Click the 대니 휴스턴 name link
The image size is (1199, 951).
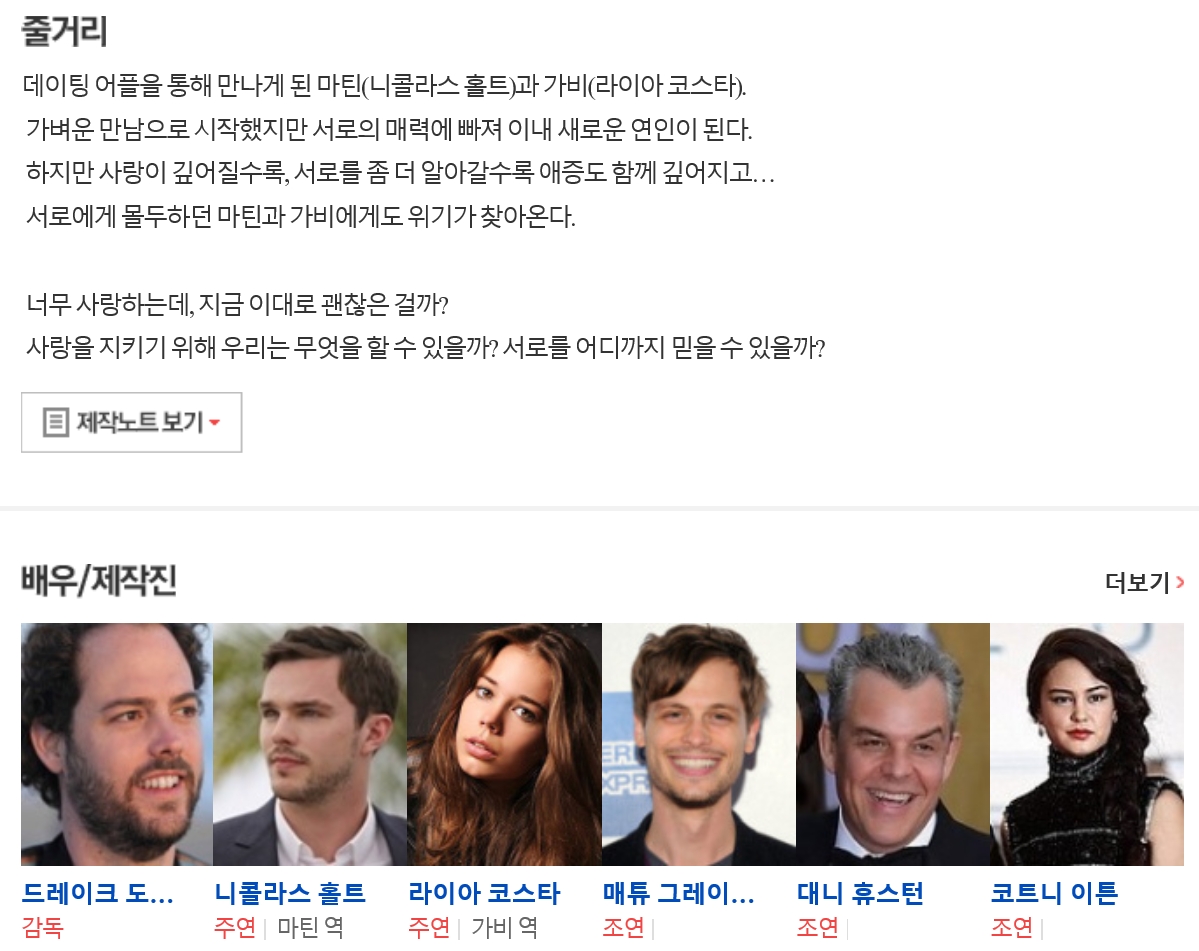click(860, 893)
